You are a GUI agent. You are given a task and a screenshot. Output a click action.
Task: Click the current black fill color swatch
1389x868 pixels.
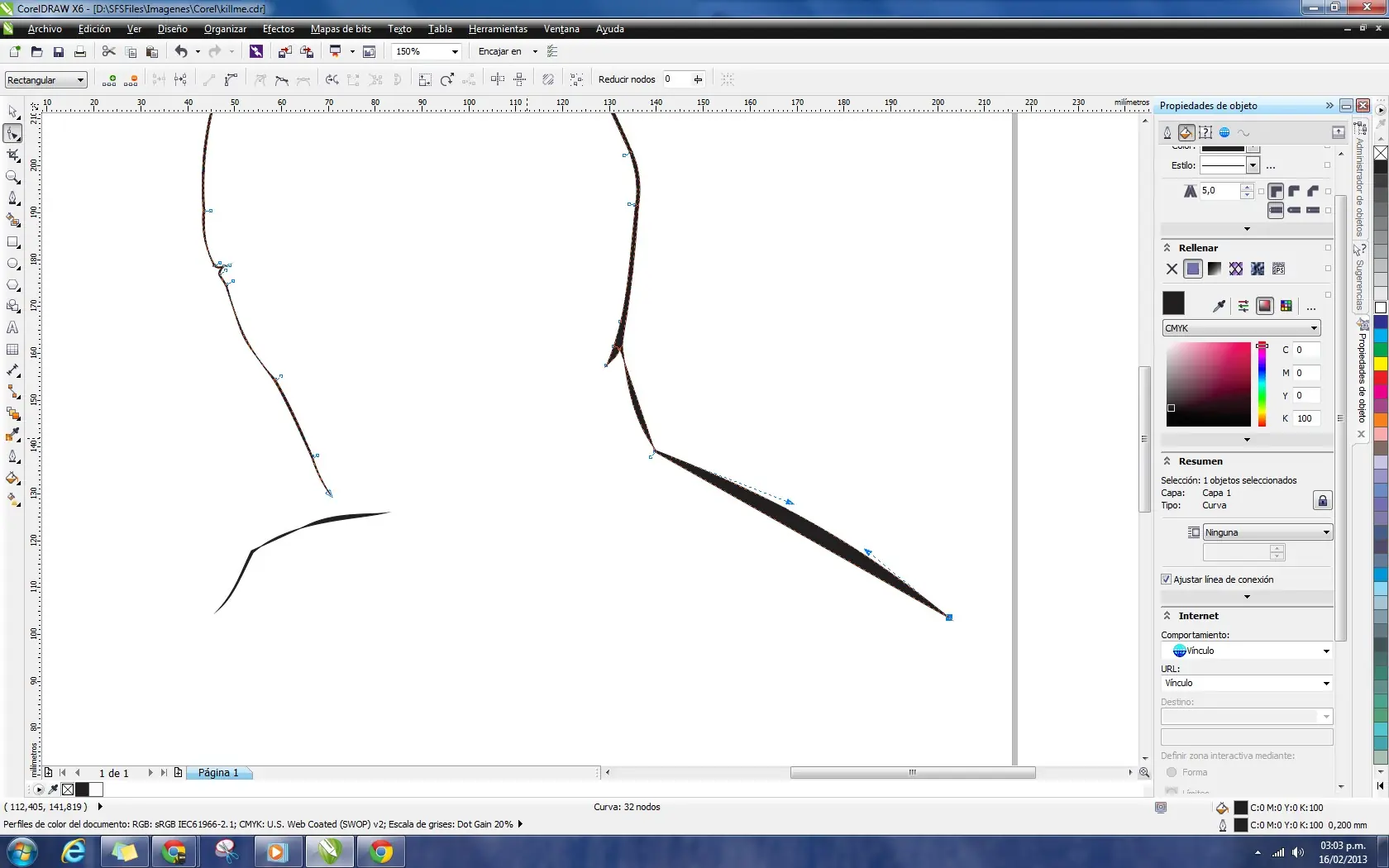click(1173, 303)
